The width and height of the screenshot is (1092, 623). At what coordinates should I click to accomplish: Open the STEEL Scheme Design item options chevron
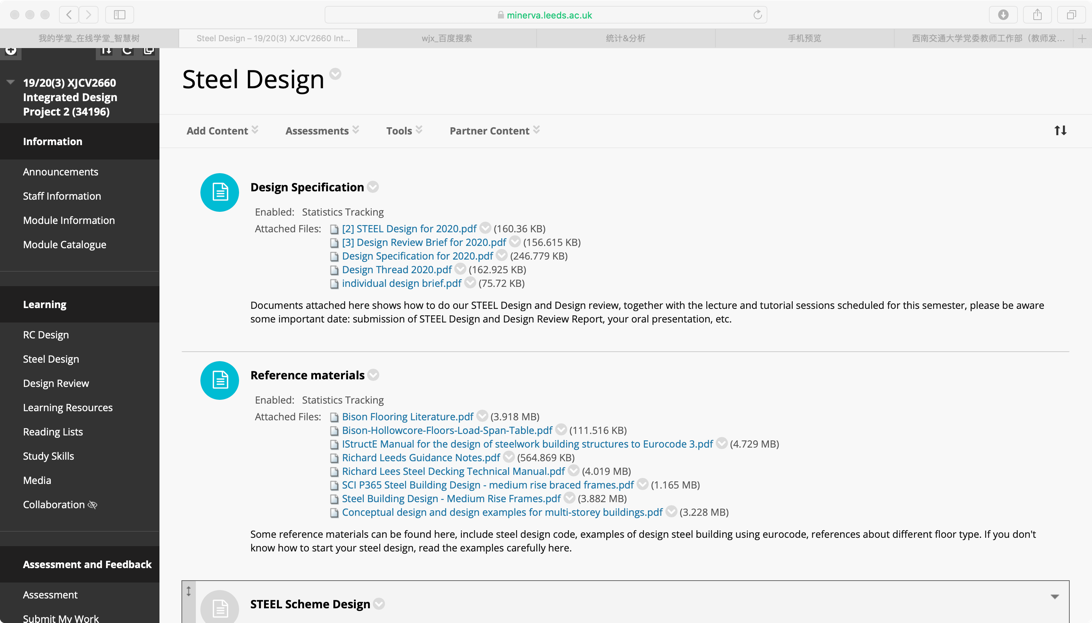tap(379, 604)
